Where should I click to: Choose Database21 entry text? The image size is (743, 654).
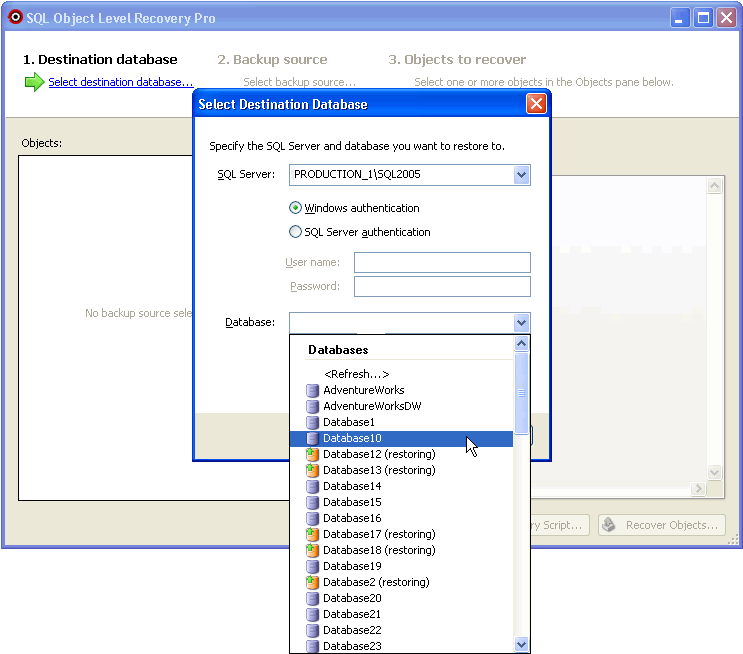click(352, 615)
